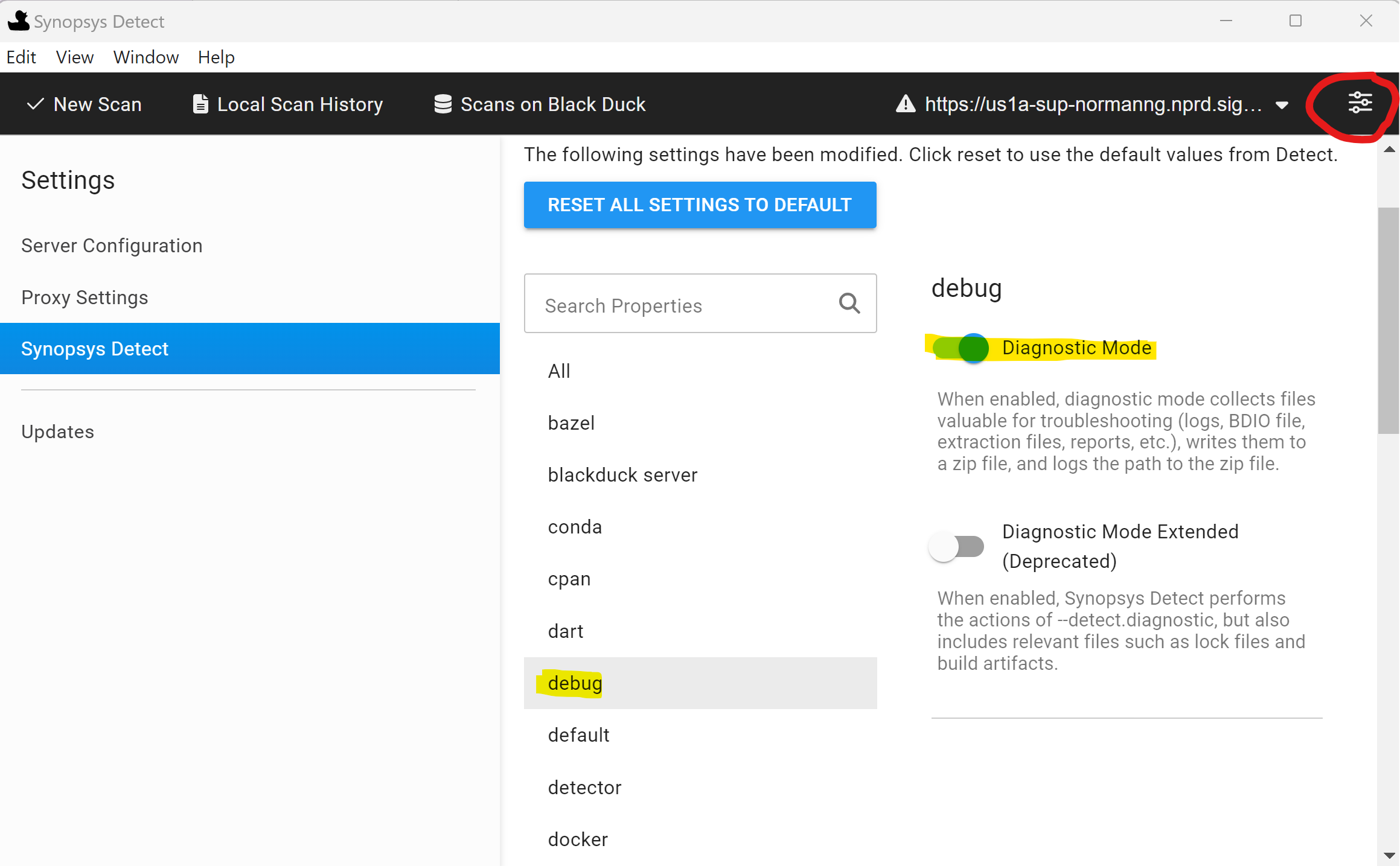Screen dimensions: 1400x866
Task: Open the Edit menu
Action: (x=21, y=57)
